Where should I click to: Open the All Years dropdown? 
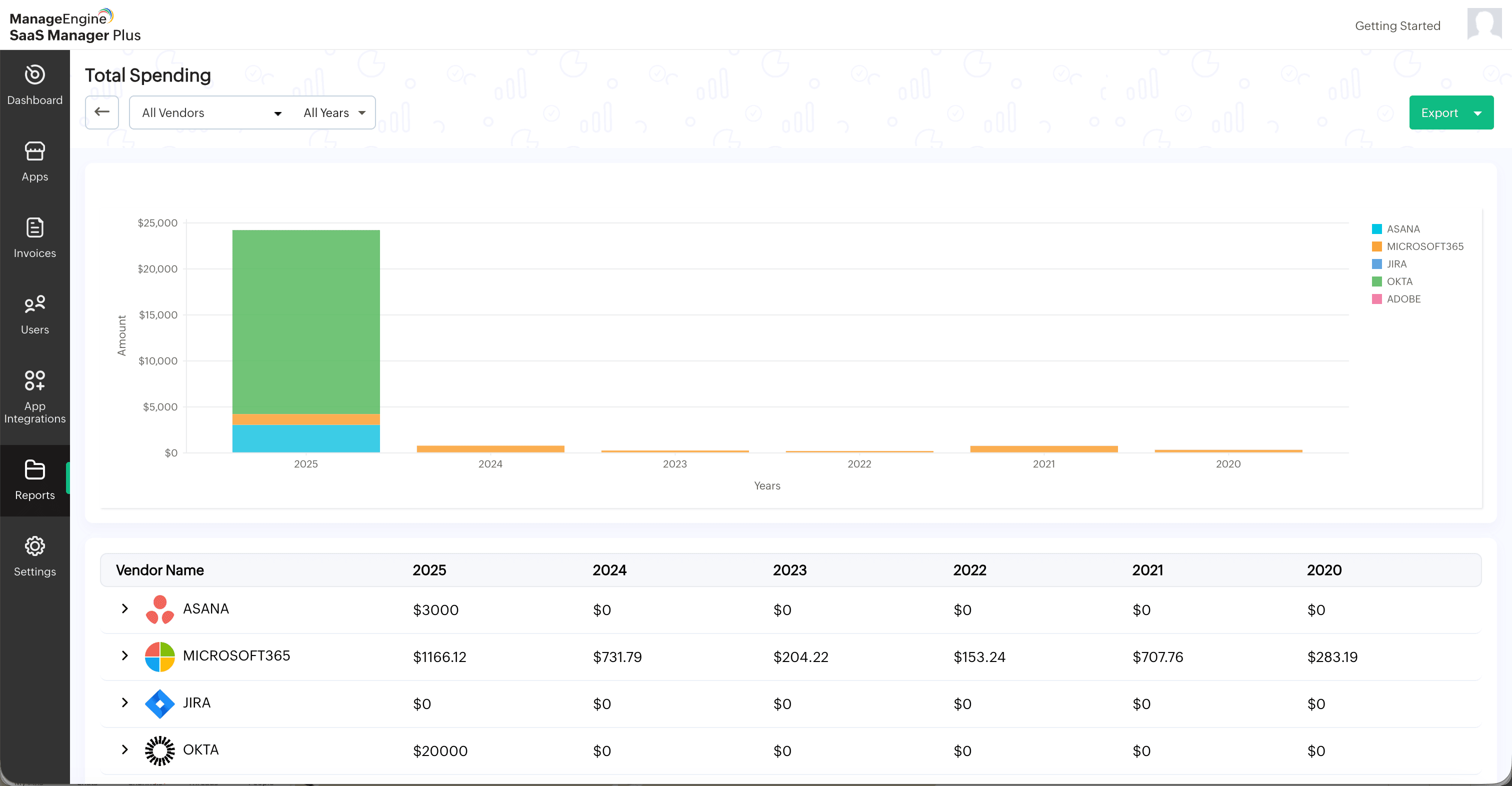333,112
